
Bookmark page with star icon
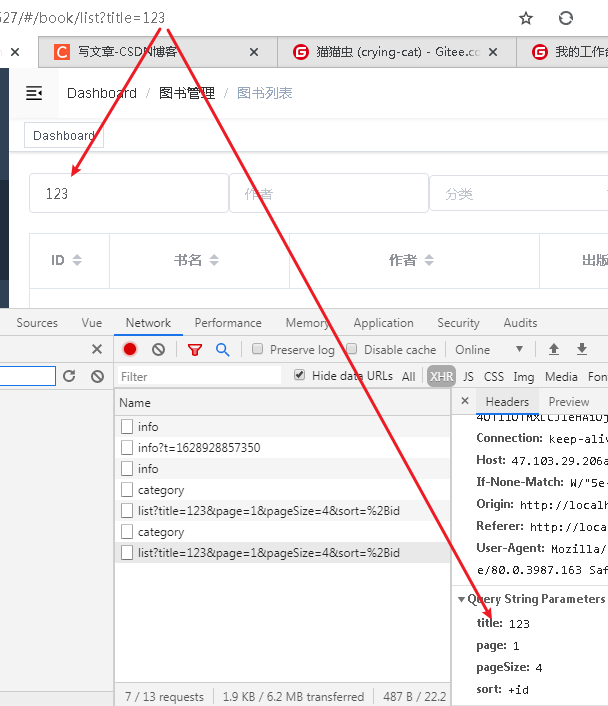[x=526, y=18]
